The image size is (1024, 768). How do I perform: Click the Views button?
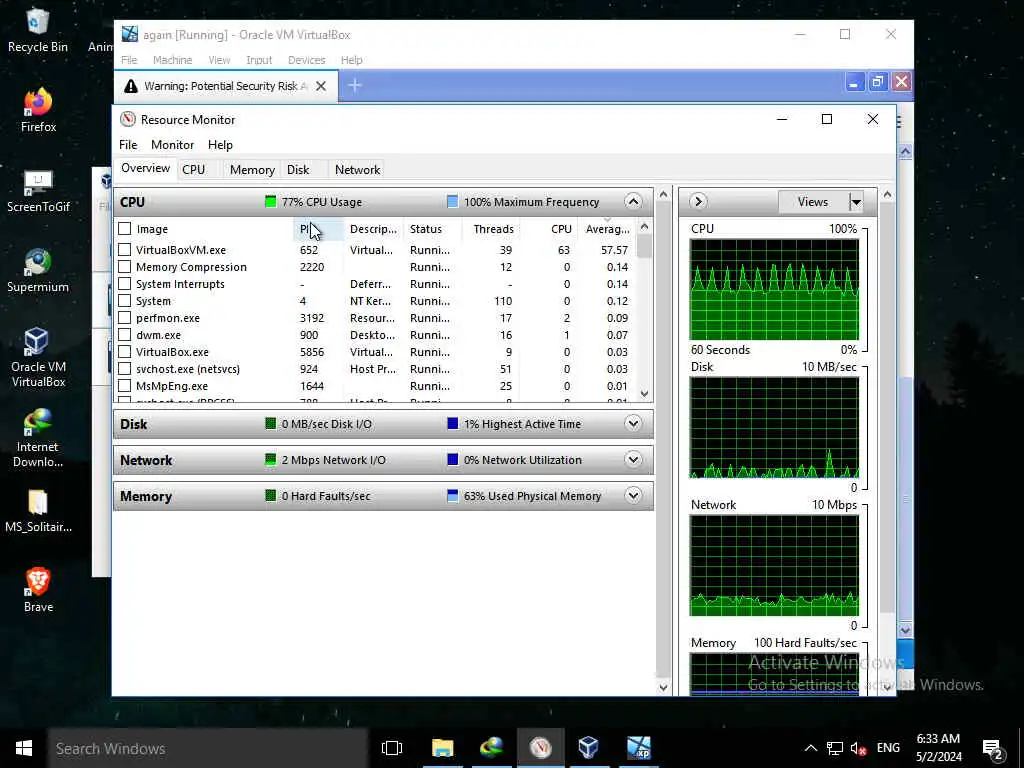click(x=813, y=202)
